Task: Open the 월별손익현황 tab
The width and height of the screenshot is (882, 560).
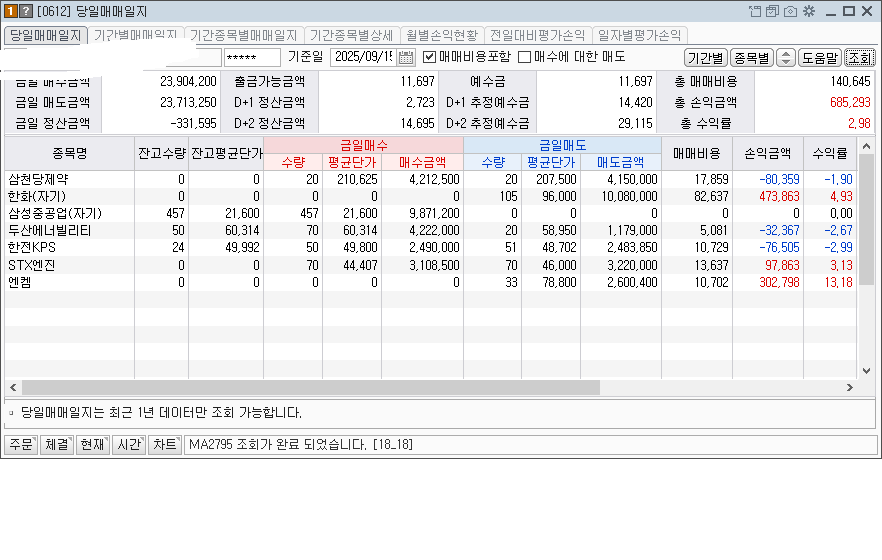Action: [x=442, y=35]
